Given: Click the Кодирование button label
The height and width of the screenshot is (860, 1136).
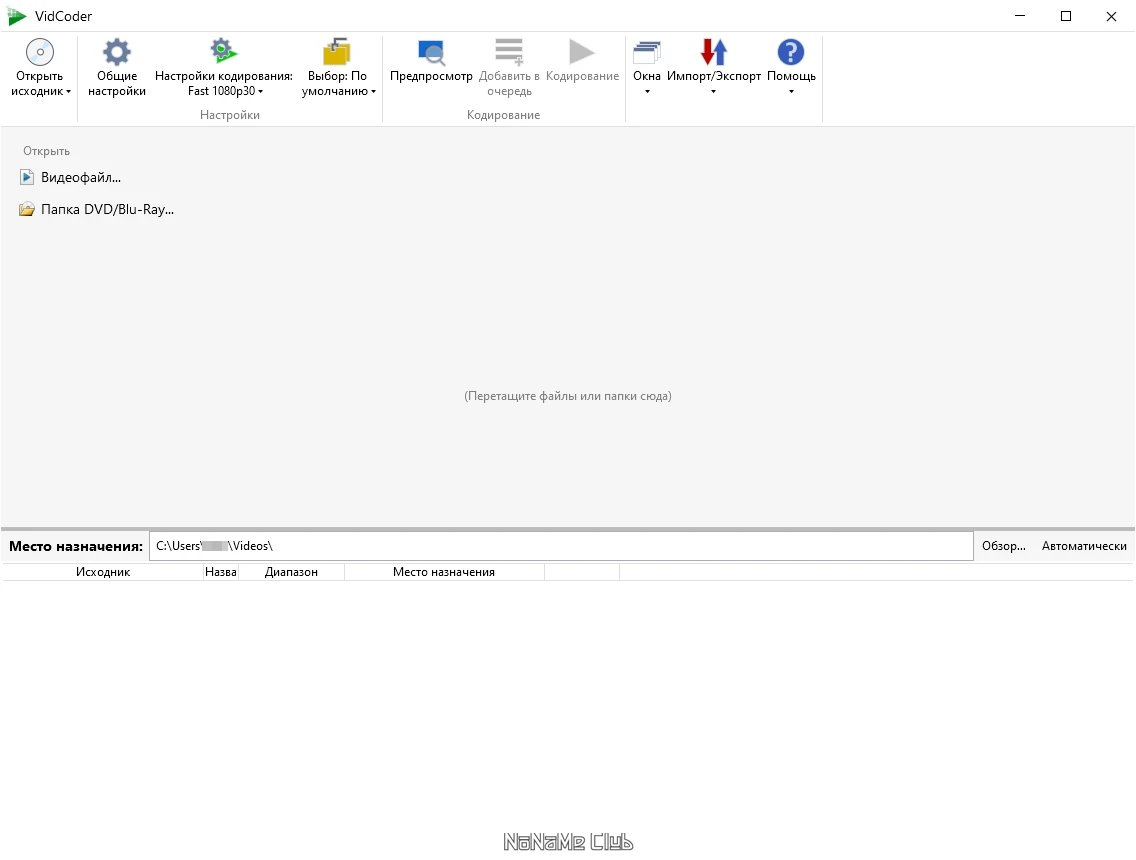Looking at the screenshot, I should [582, 76].
